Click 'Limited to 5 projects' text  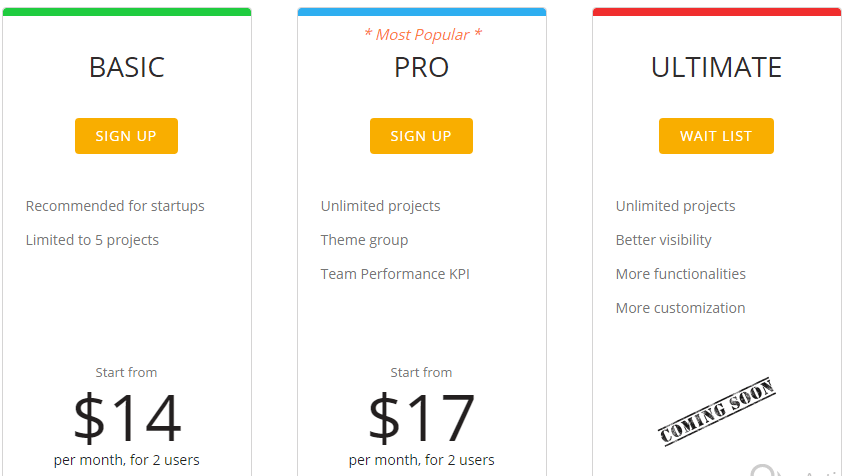92,240
